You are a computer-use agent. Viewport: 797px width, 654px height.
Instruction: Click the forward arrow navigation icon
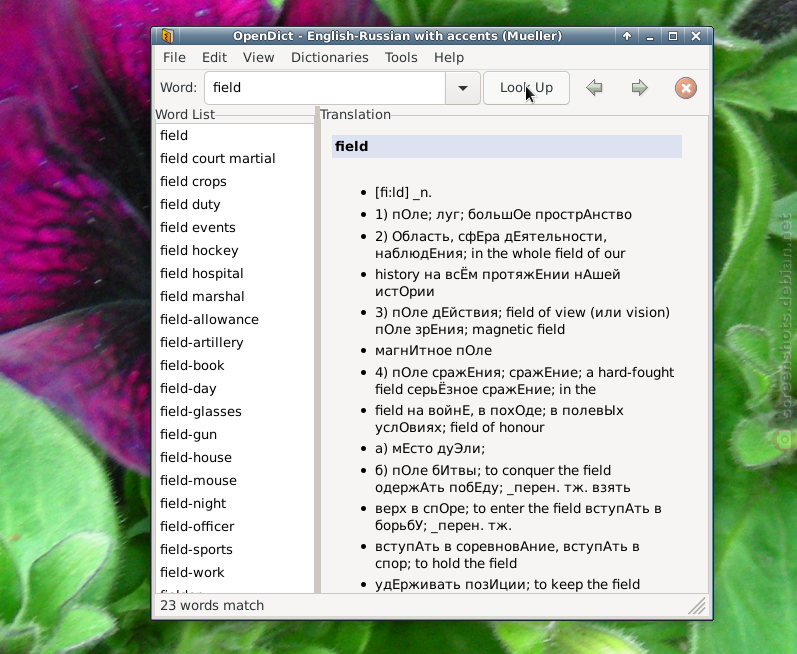[639, 88]
